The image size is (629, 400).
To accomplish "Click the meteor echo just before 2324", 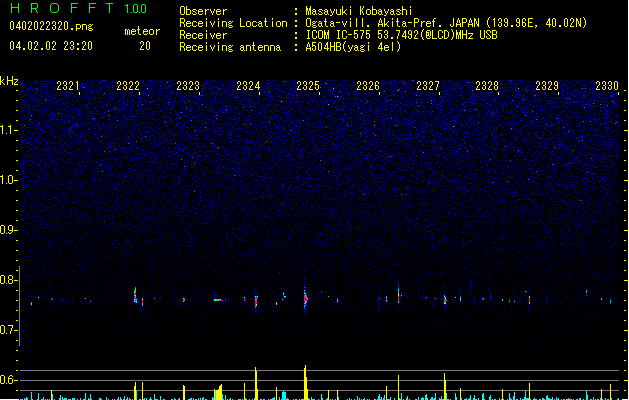I will 256,301.
